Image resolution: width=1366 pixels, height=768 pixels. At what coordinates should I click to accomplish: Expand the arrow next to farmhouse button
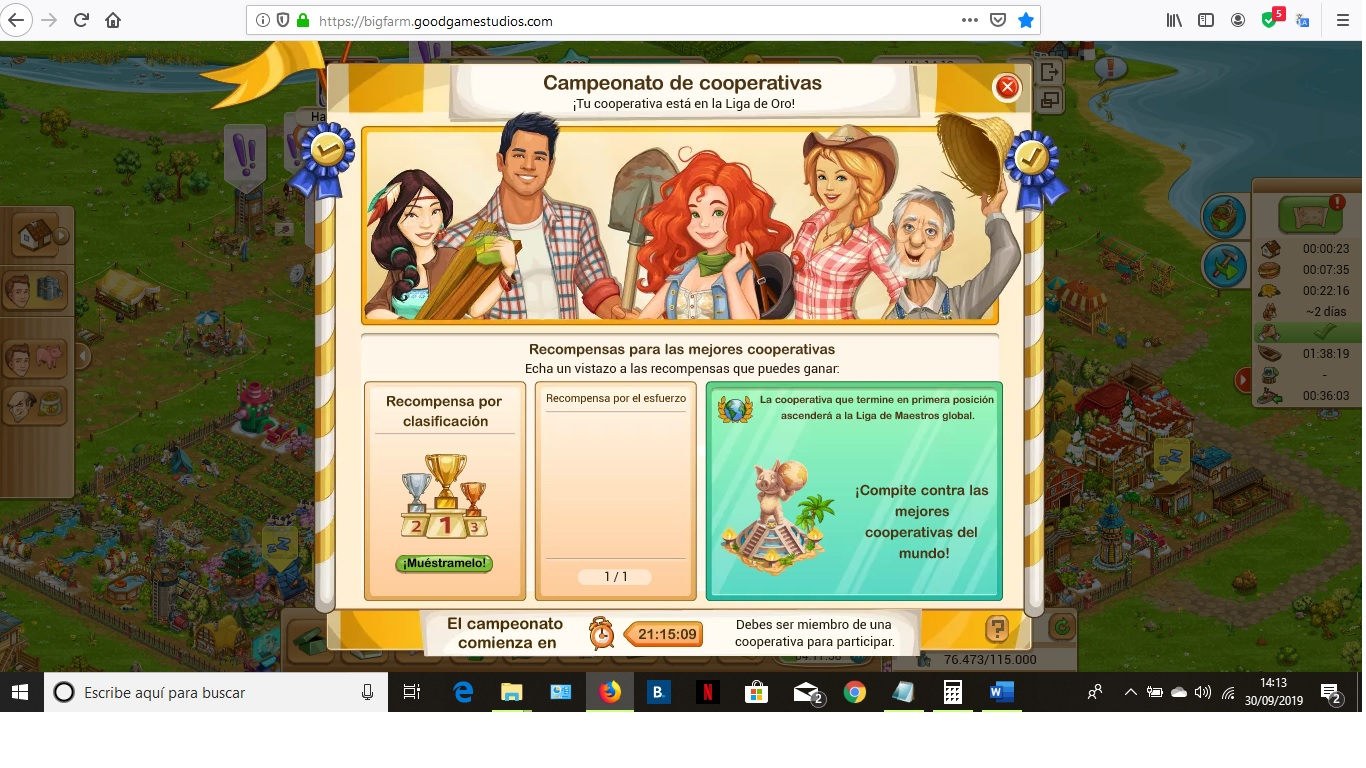[x=63, y=237]
